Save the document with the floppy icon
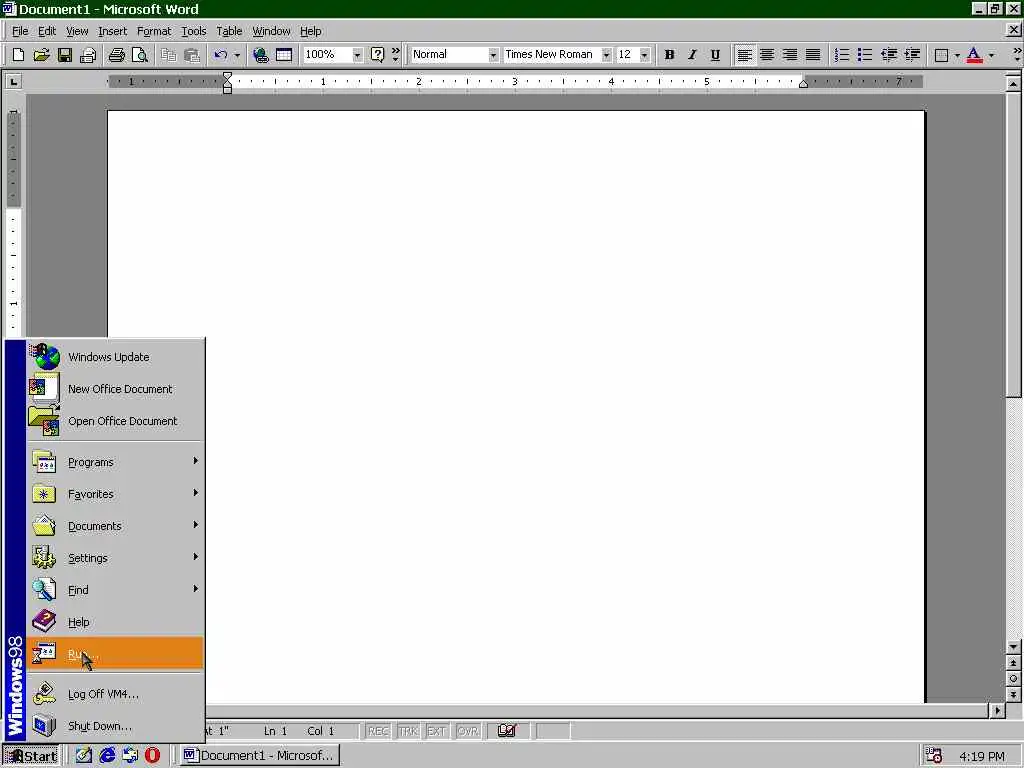The image size is (1024, 768). tap(65, 55)
